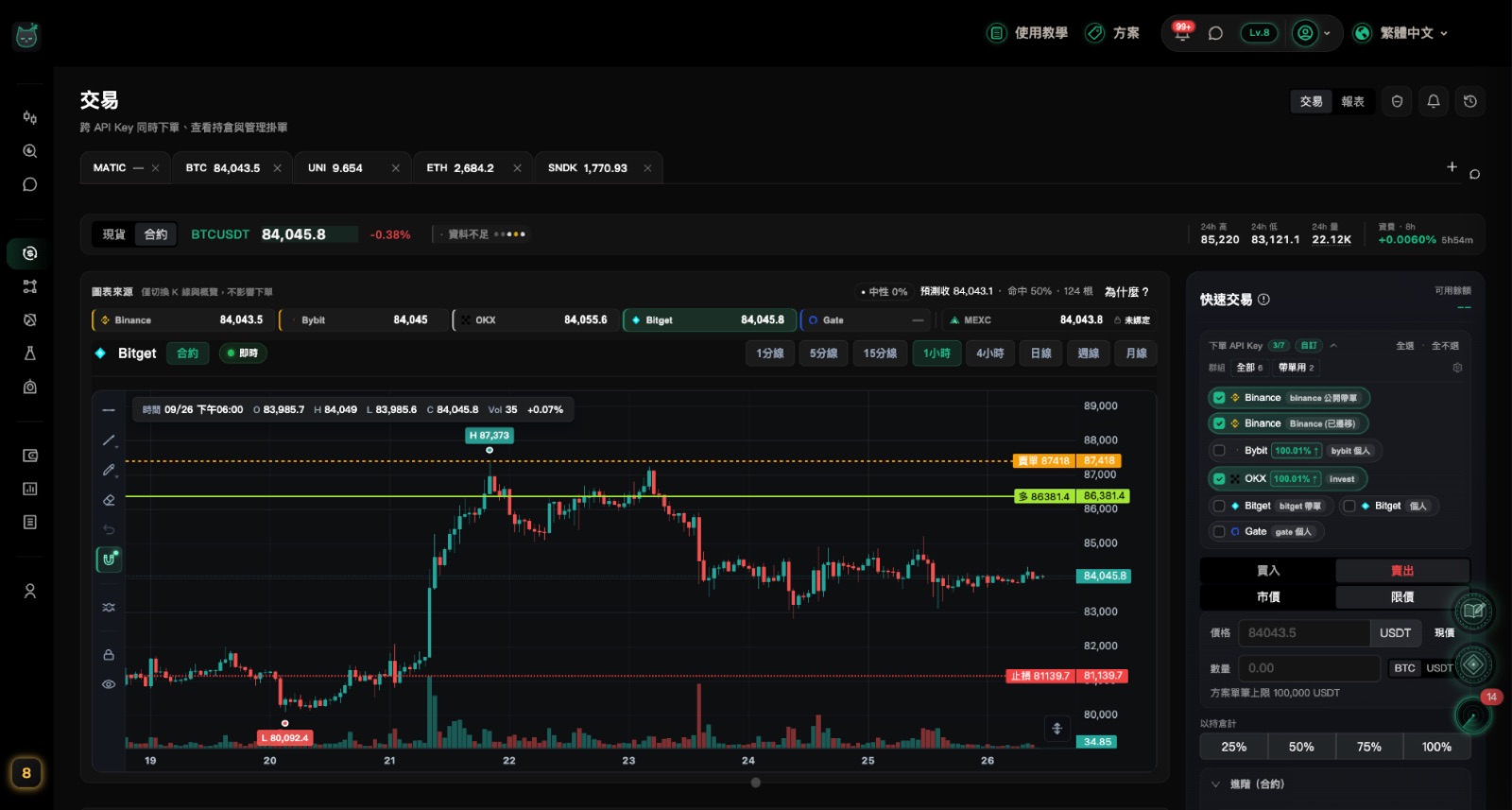Open the user profile icon in sidebar
1512x810 pixels.
[30, 591]
